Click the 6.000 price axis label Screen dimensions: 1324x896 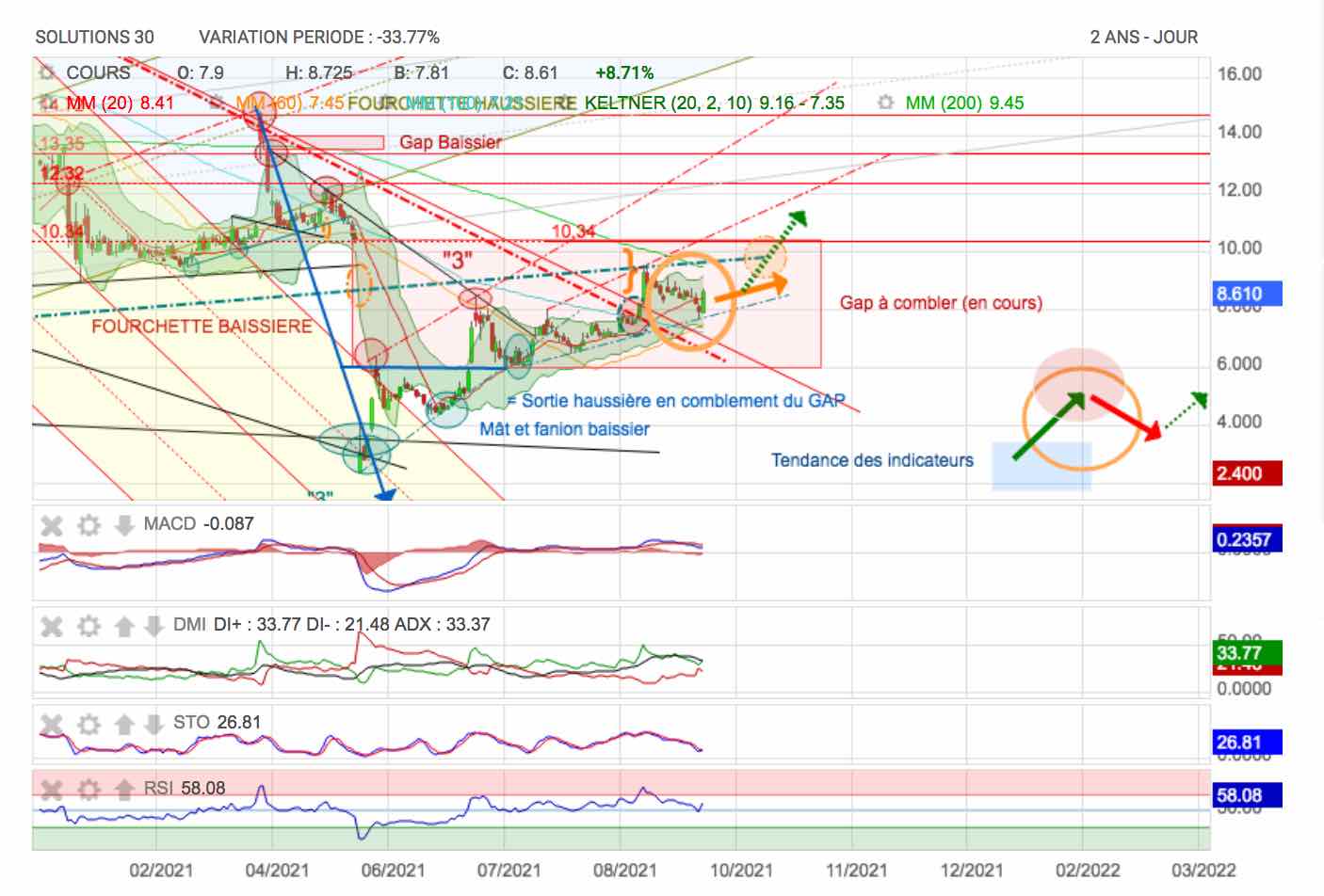(x=1239, y=364)
